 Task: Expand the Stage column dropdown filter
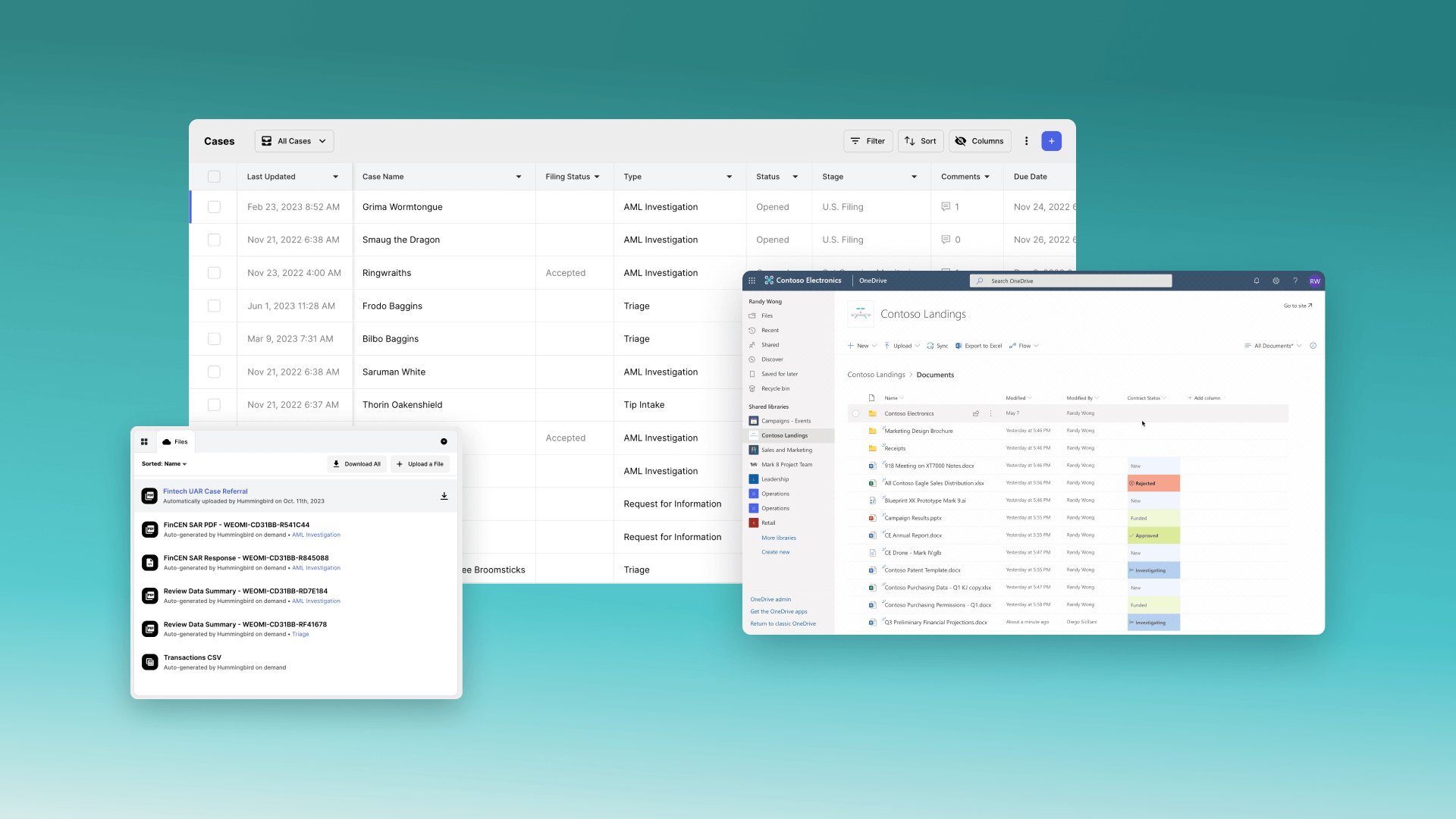pos(913,176)
